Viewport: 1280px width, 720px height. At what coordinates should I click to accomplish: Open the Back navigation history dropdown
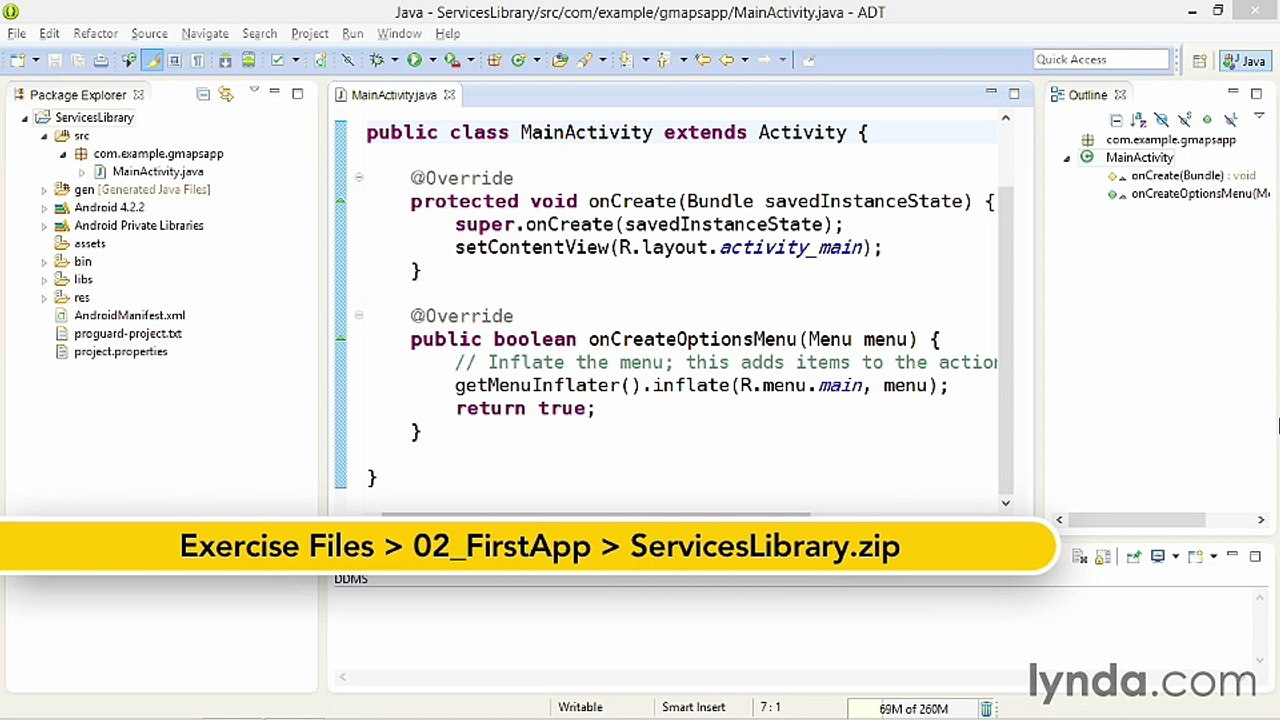click(745, 60)
